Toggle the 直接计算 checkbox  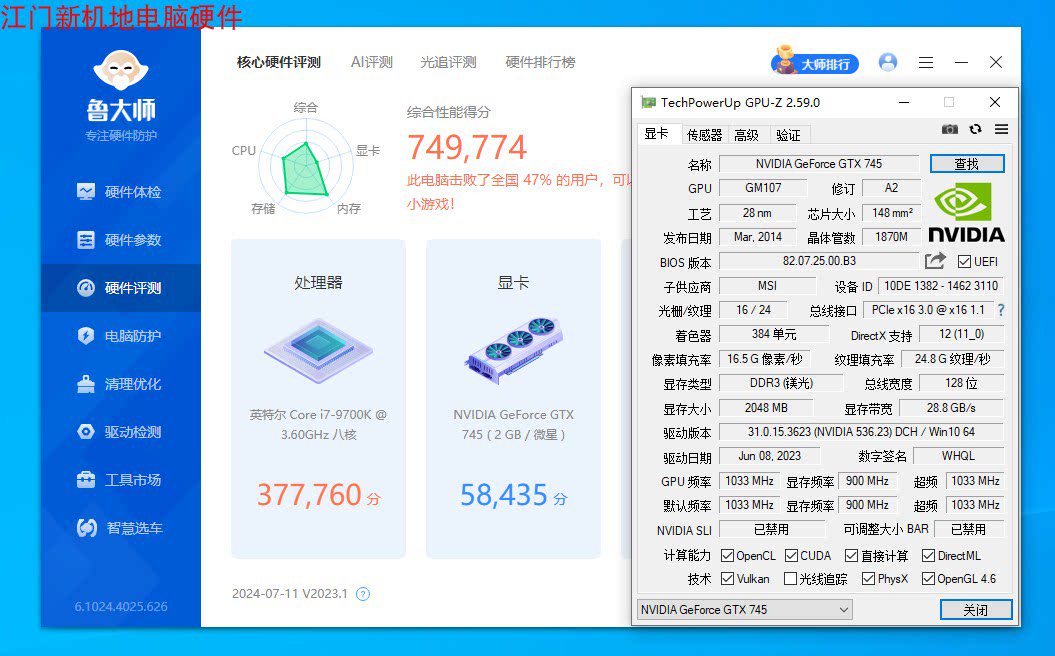pyautogui.click(x=851, y=556)
